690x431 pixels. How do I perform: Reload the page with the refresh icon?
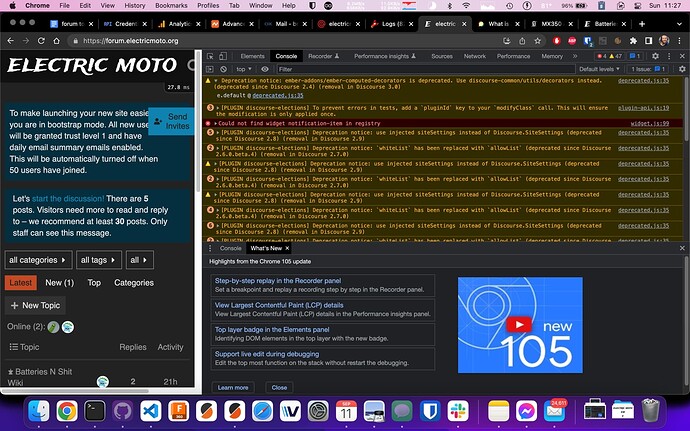[41, 41]
